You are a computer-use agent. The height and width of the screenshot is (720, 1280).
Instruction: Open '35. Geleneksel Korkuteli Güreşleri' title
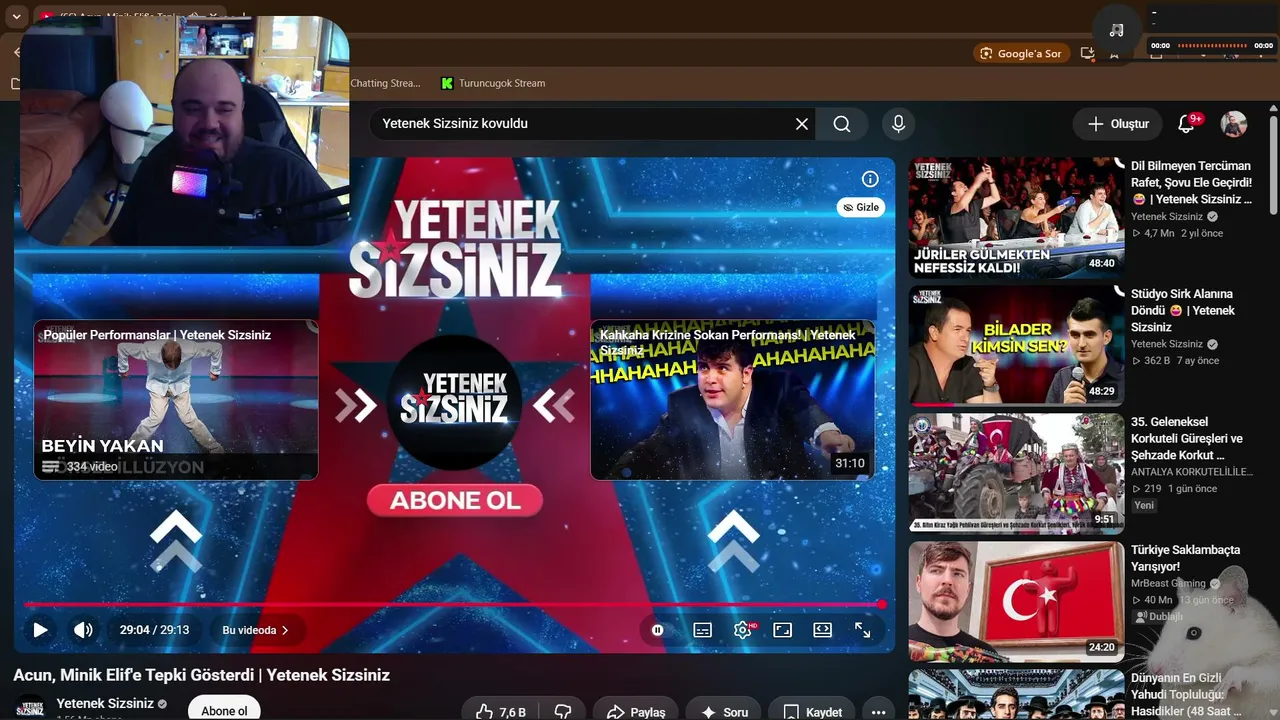[x=1187, y=438]
